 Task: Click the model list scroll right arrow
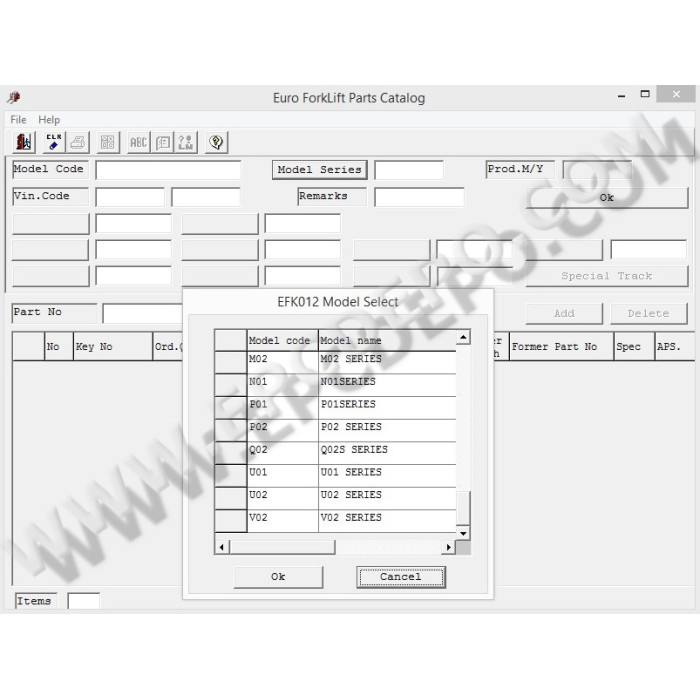[x=449, y=547]
